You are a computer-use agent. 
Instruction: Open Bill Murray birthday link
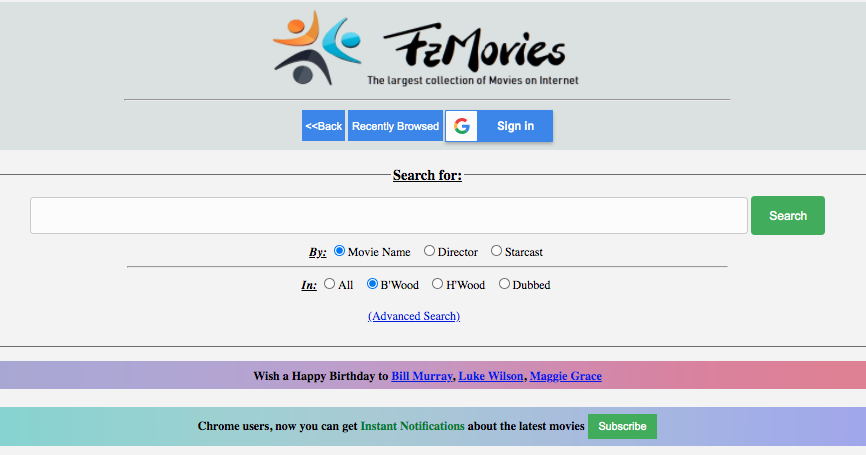(x=421, y=376)
